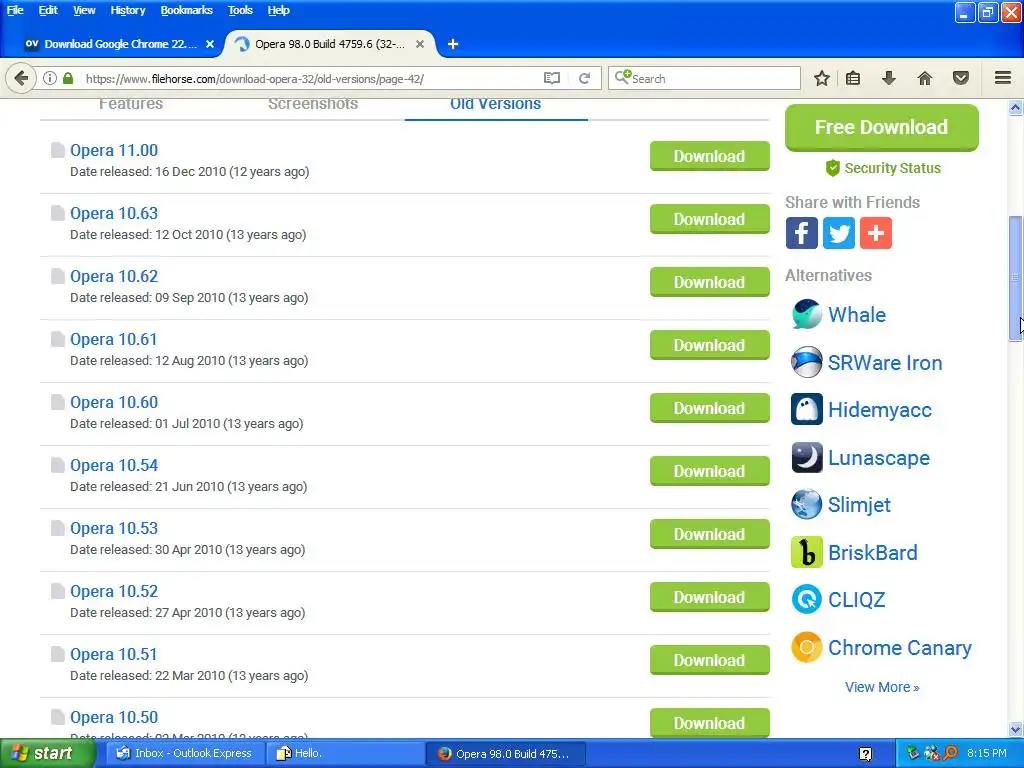Image resolution: width=1024 pixels, height=768 pixels.
Task: Open the site information icon in address bar
Action: 50,78
